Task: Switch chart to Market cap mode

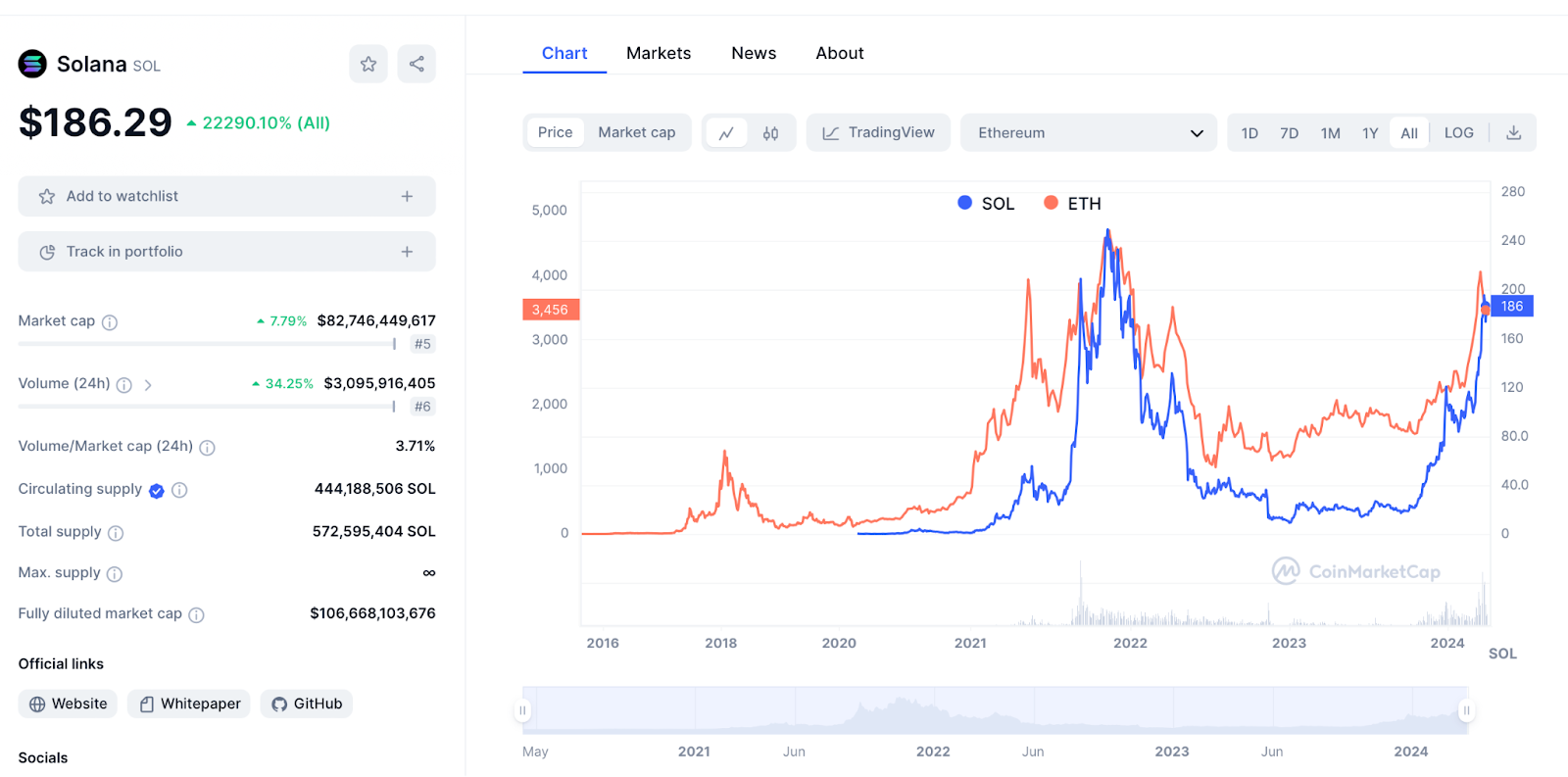Action: coord(637,132)
